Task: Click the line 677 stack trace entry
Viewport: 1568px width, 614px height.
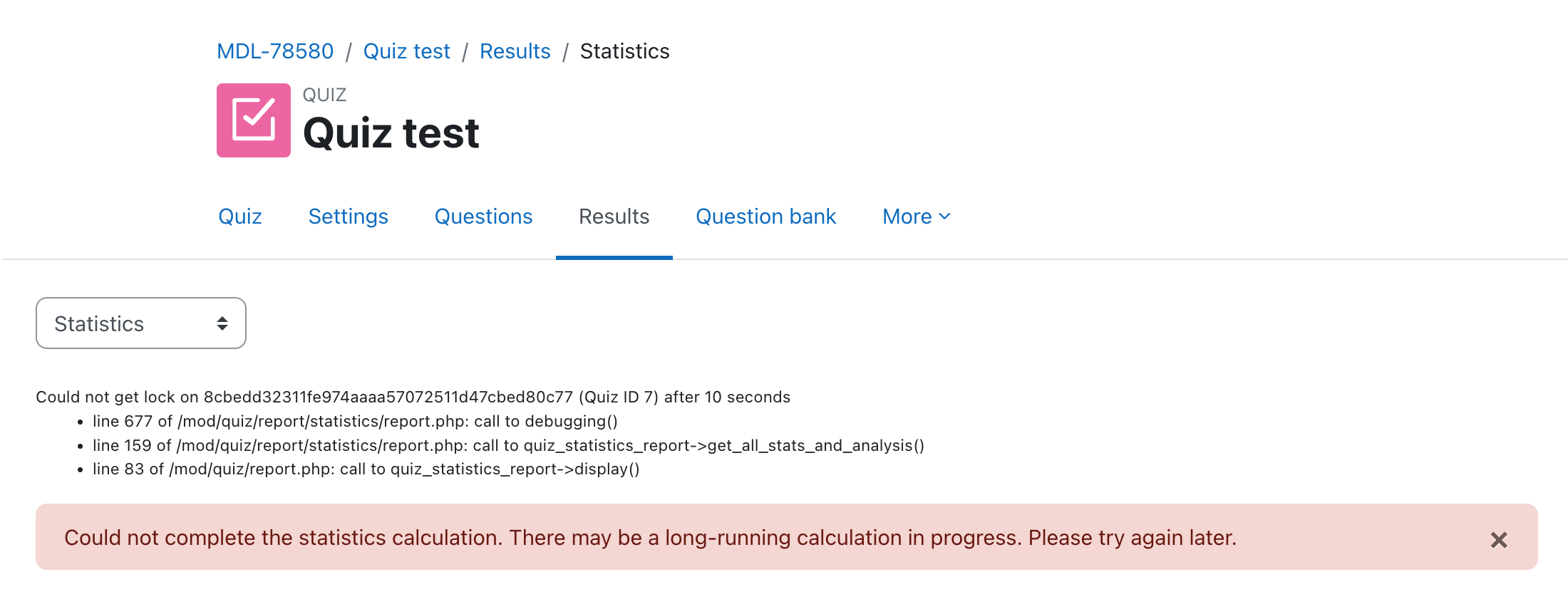Action: click(x=355, y=421)
